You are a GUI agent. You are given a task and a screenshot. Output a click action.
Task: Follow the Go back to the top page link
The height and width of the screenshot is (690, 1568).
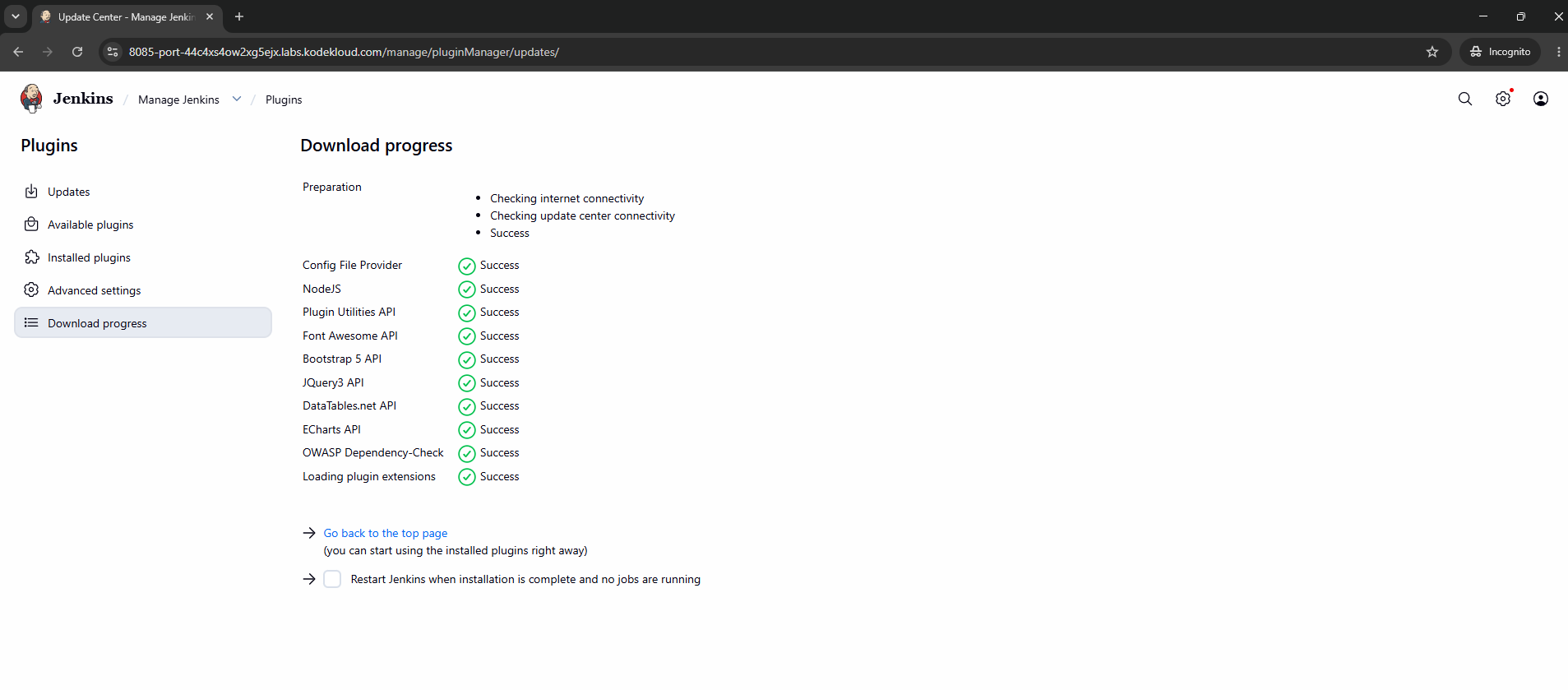pyautogui.click(x=386, y=533)
